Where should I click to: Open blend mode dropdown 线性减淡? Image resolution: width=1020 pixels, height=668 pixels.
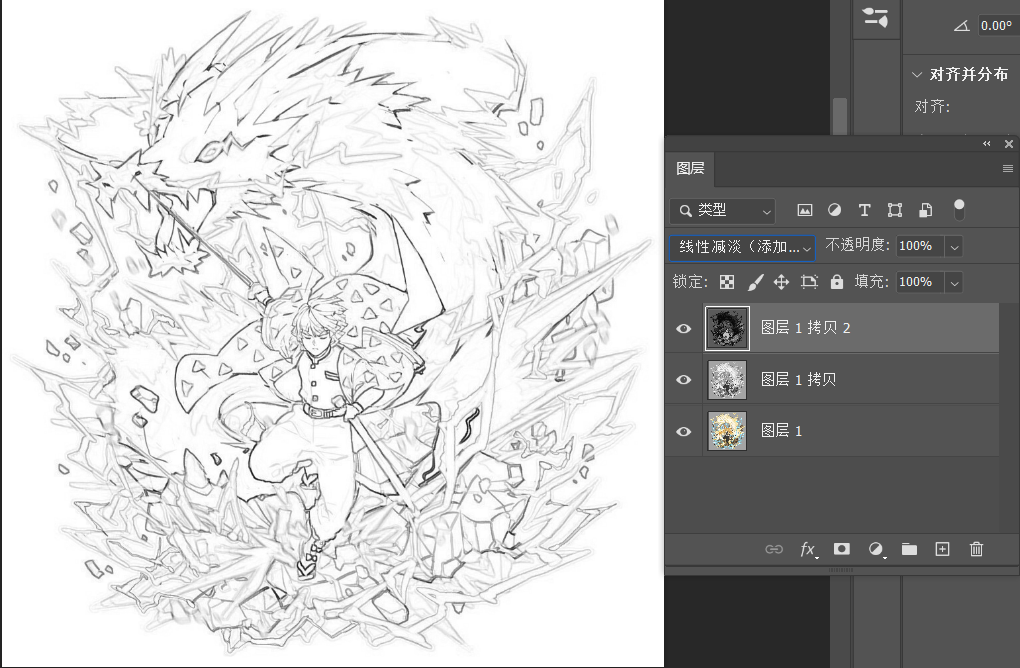click(742, 247)
